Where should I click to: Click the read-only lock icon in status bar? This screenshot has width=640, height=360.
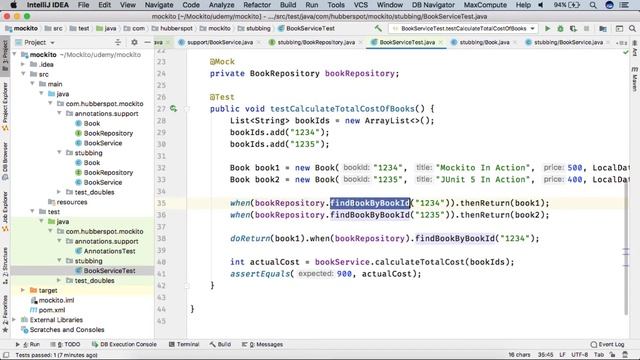(x=612, y=355)
